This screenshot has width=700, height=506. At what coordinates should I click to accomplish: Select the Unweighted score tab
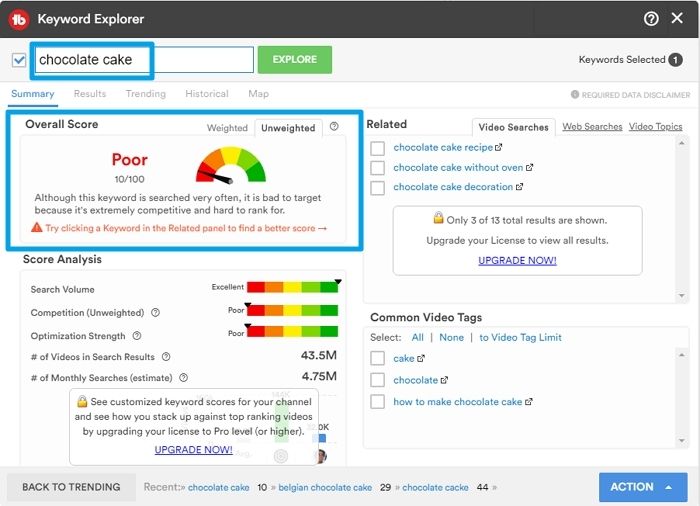point(288,128)
